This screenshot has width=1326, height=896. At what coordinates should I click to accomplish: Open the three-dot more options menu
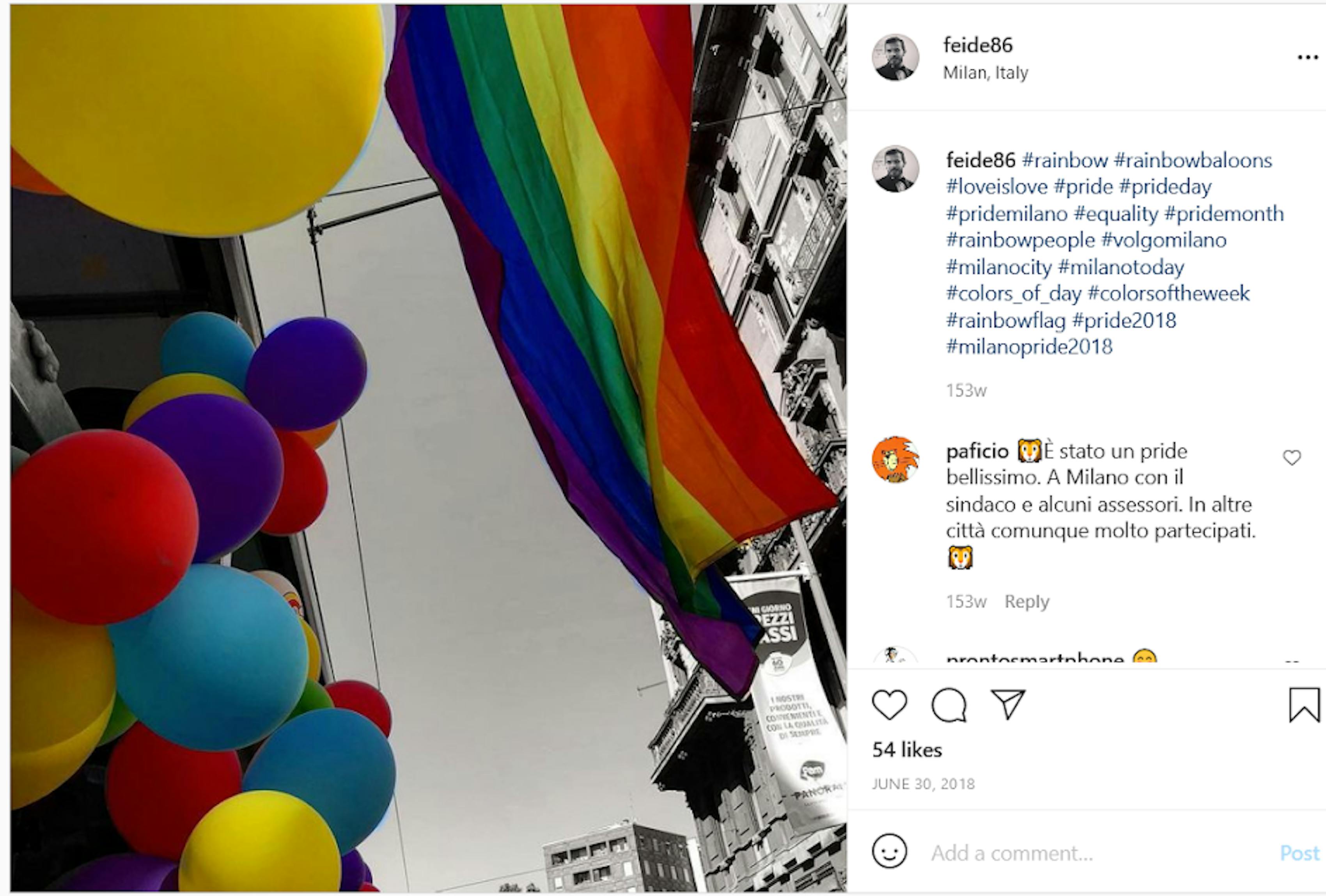(1307, 57)
